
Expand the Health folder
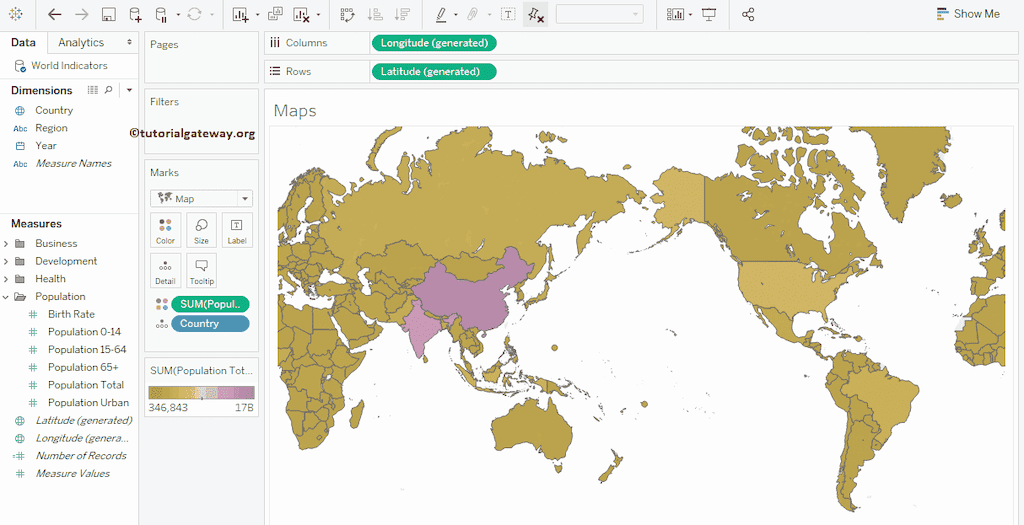tap(5, 279)
